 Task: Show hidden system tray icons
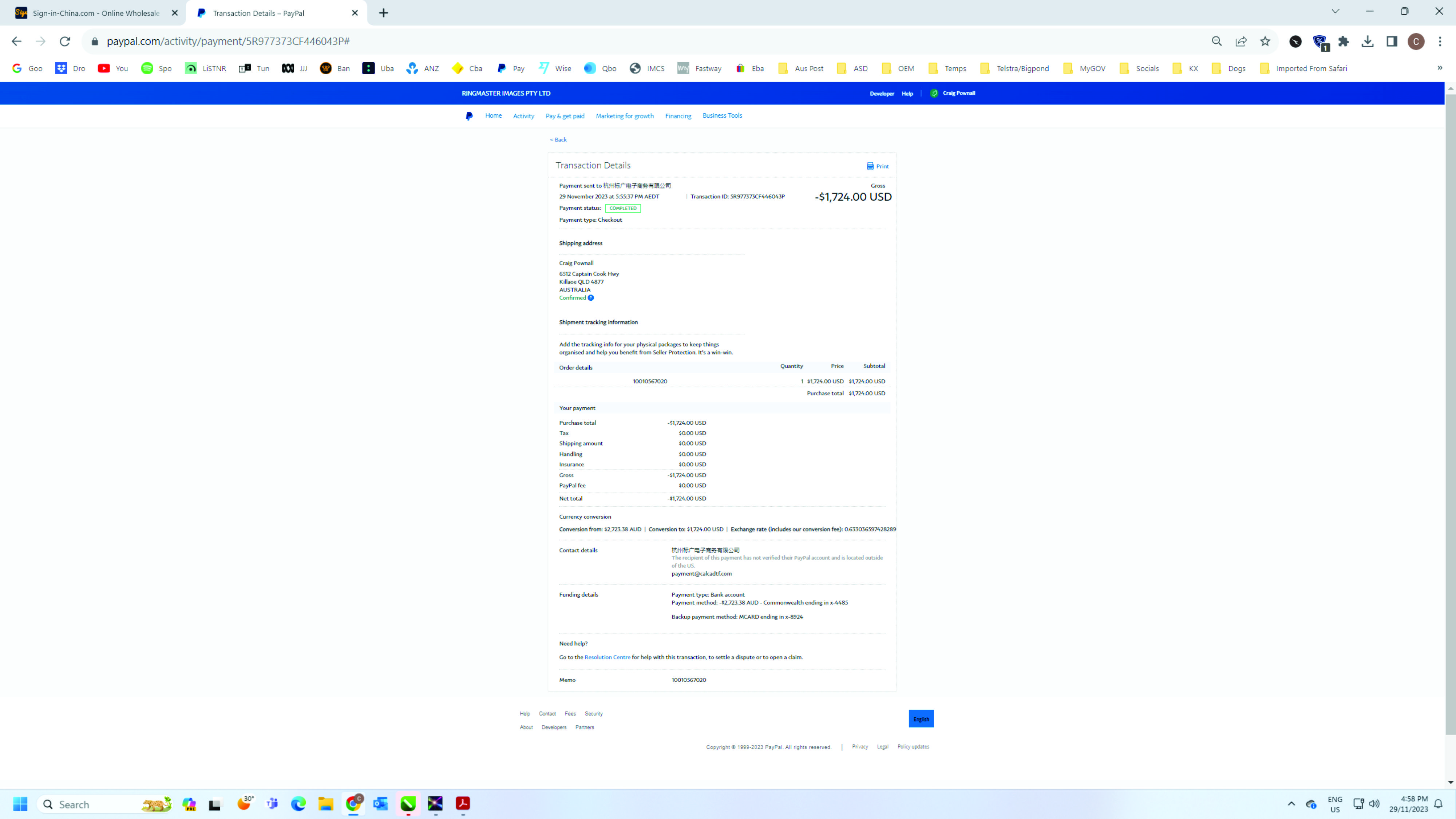[1291, 804]
